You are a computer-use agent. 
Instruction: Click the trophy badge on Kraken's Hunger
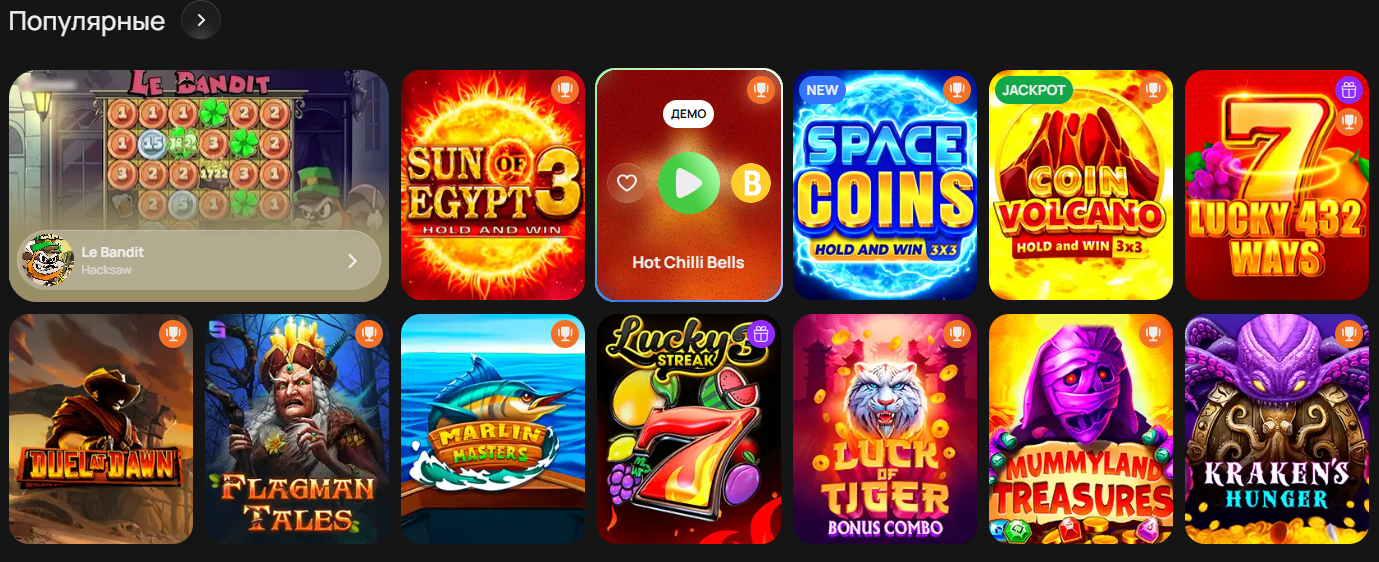pyautogui.click(x=1349, y=334)
